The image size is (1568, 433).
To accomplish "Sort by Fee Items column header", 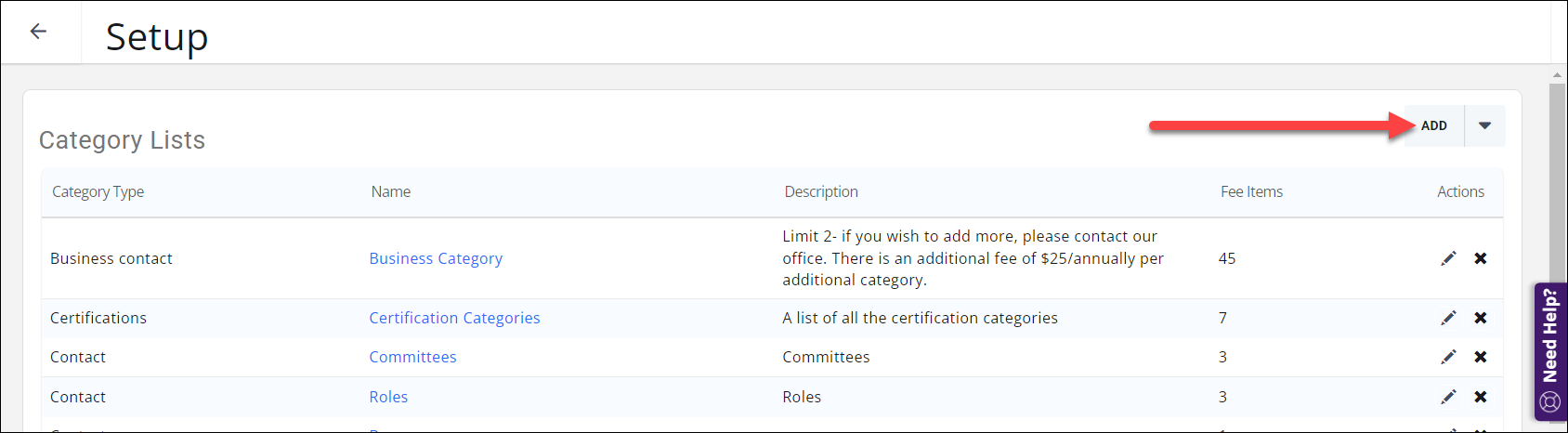I will coord(1251,191).
